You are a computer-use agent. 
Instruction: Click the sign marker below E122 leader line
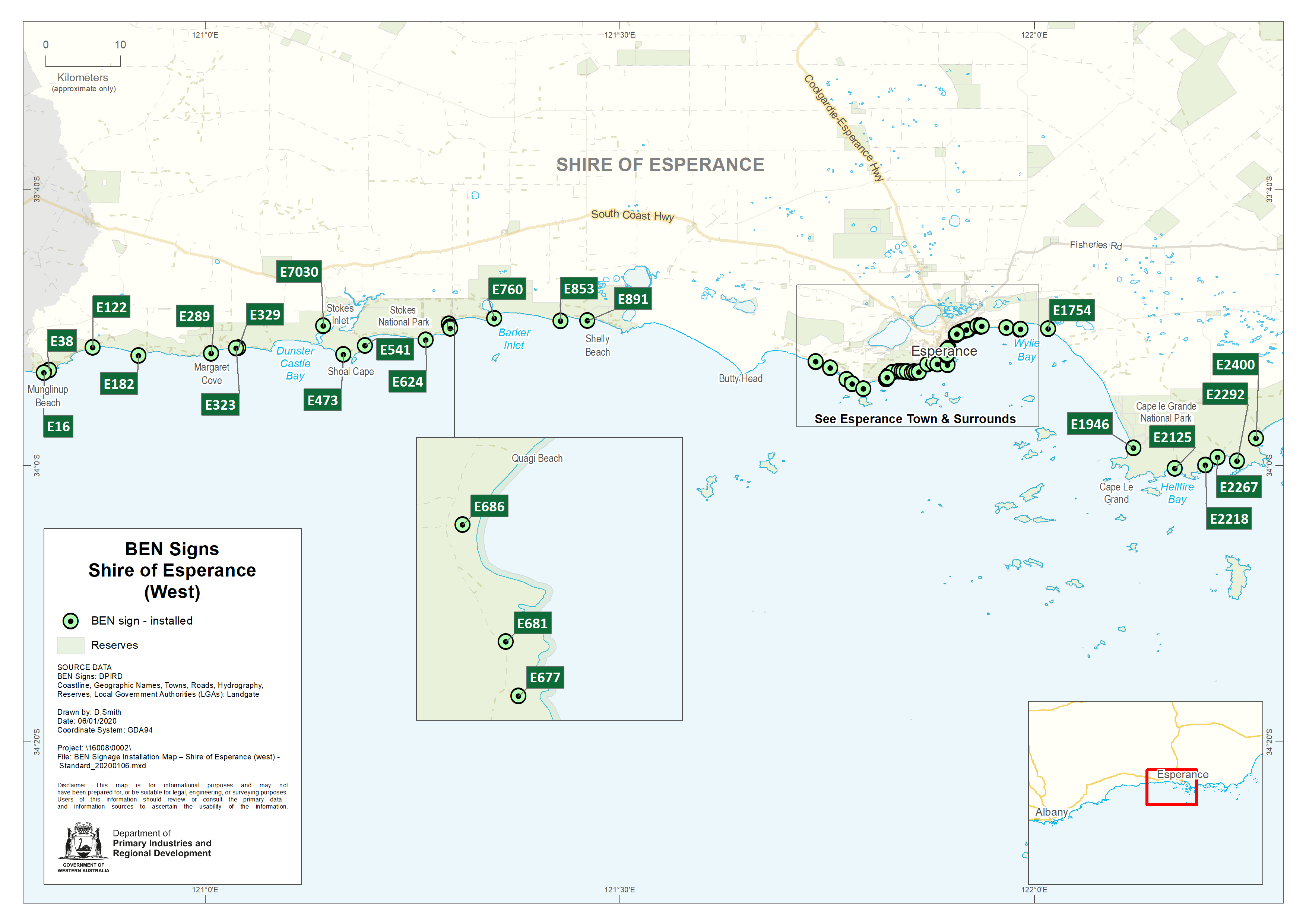[x=92, y=347]
